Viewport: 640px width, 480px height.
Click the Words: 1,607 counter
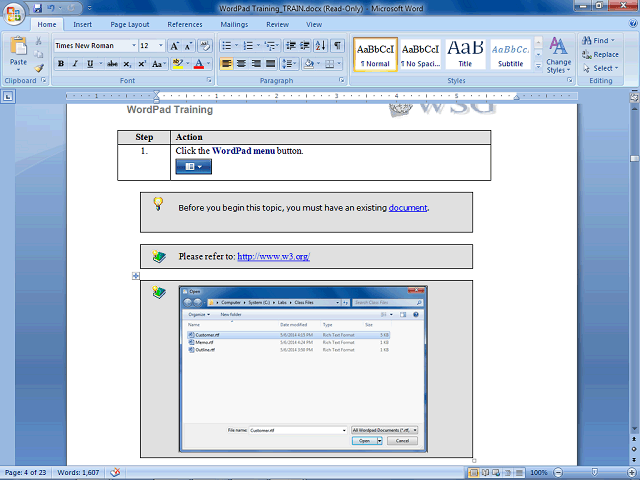(78, 473)
